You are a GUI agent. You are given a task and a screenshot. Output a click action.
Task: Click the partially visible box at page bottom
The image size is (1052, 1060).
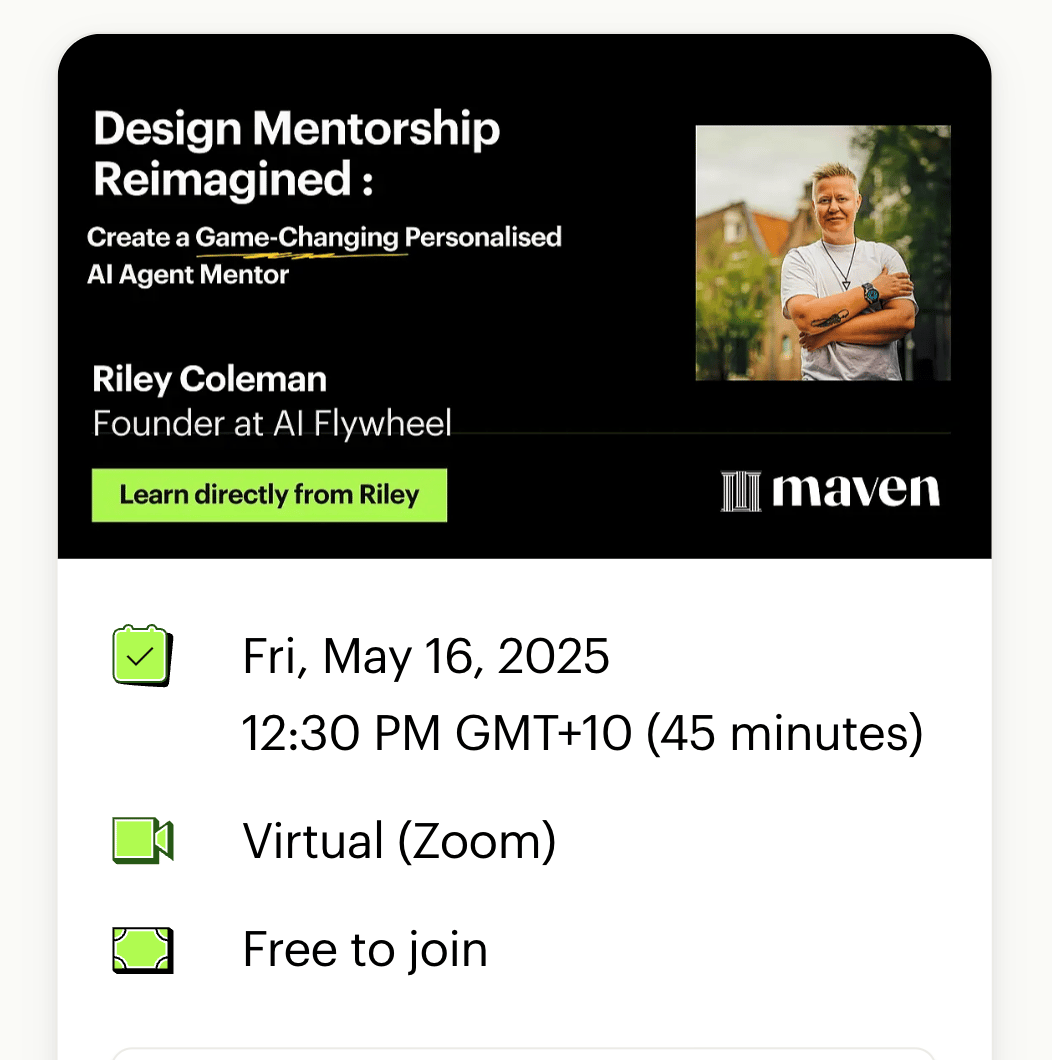[x=525, y=1053]
